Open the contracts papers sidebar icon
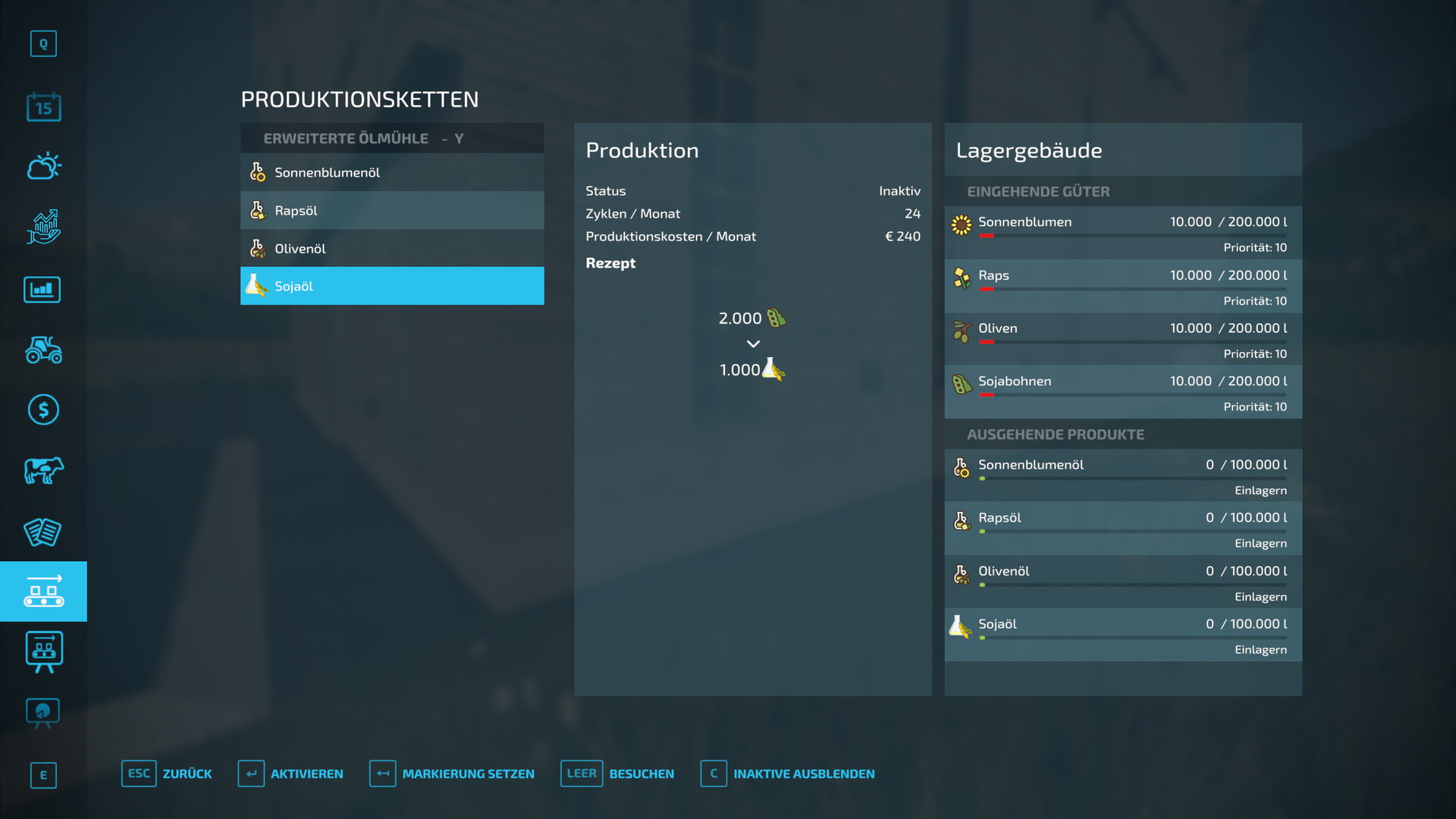Screen dimensions: 1456x819 [43, 532]
